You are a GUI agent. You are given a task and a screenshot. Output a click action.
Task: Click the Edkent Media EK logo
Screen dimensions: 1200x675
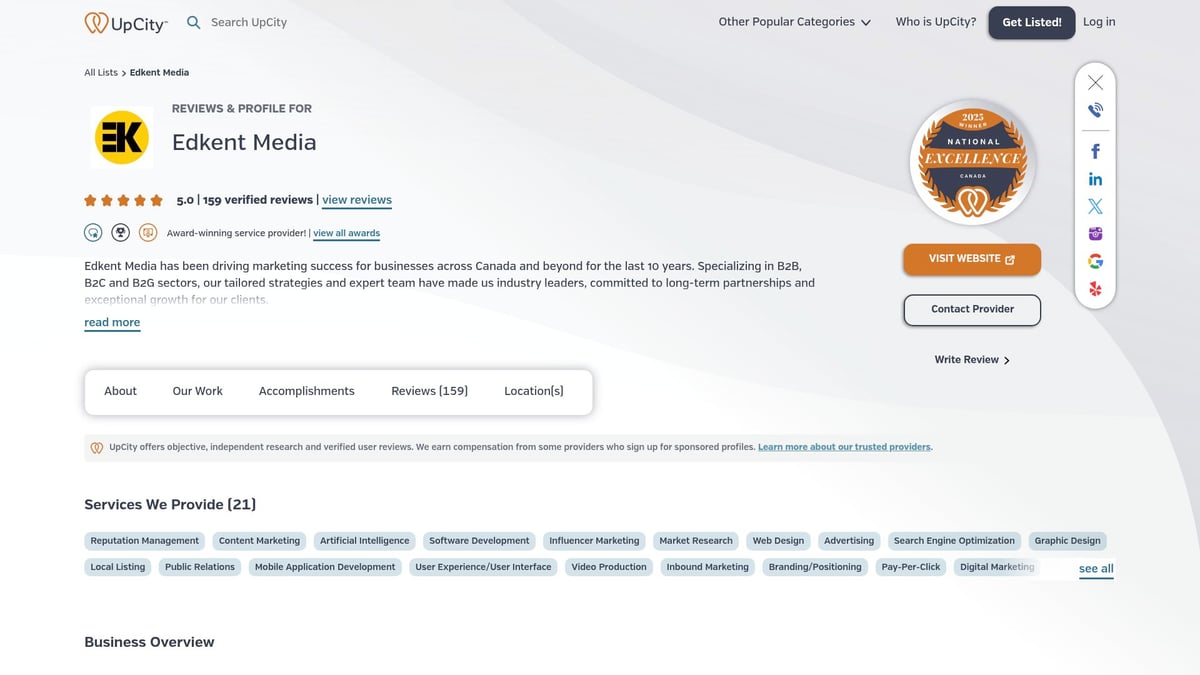coord(121,138)
